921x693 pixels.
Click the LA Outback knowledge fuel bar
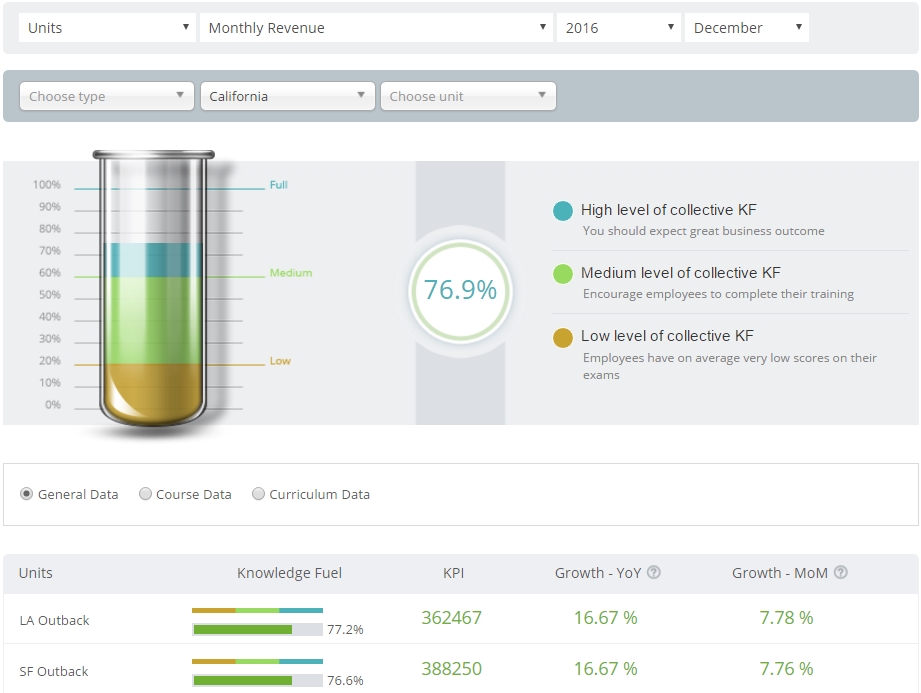click(258, 630)
